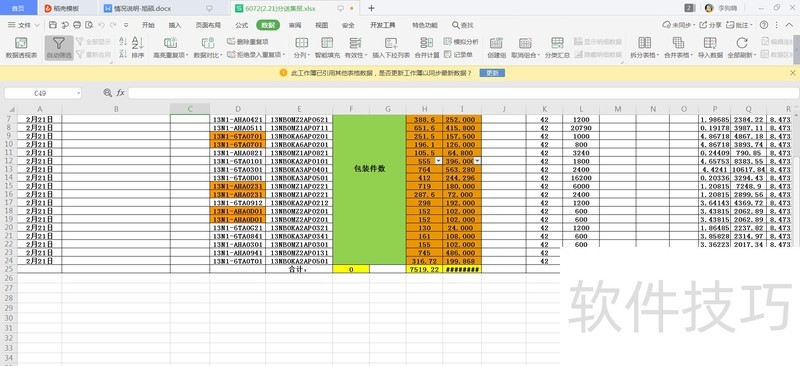The height and width of the screenshot is (366, 800).
Task: Switch to the 视图 ribbon tab
Action: (x=321, y=25)
